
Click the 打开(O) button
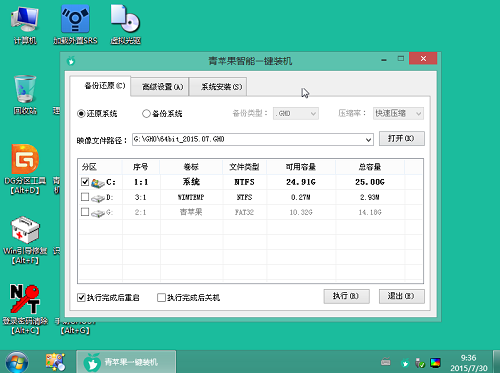(x=402, y=138)
